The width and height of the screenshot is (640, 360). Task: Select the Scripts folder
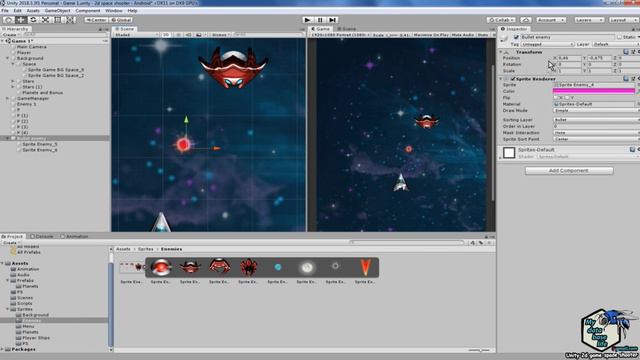click(24, 304)
